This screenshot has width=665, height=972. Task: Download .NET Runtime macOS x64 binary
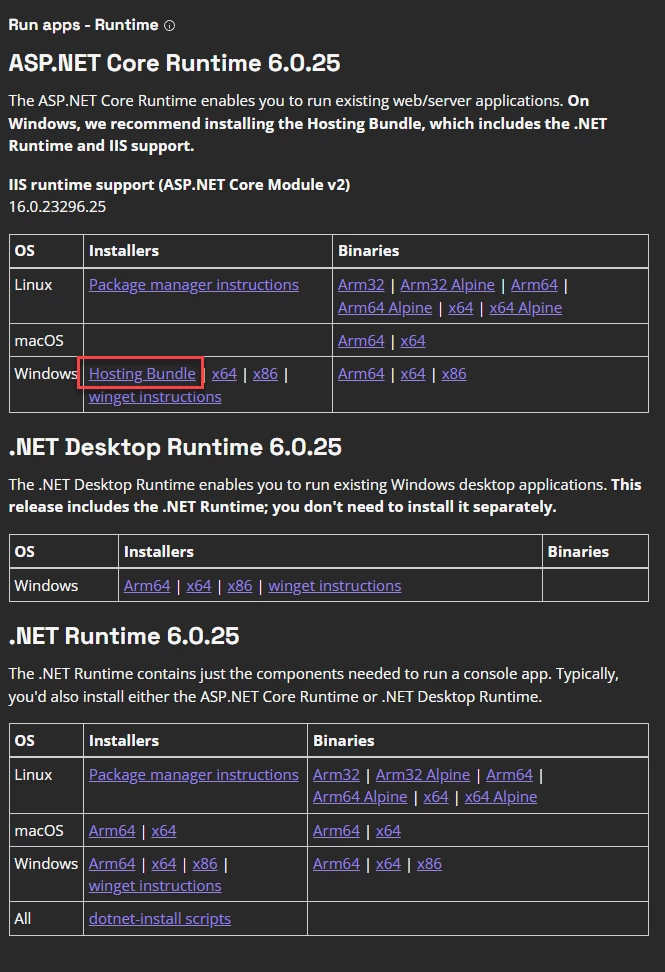tap(388, 831)
